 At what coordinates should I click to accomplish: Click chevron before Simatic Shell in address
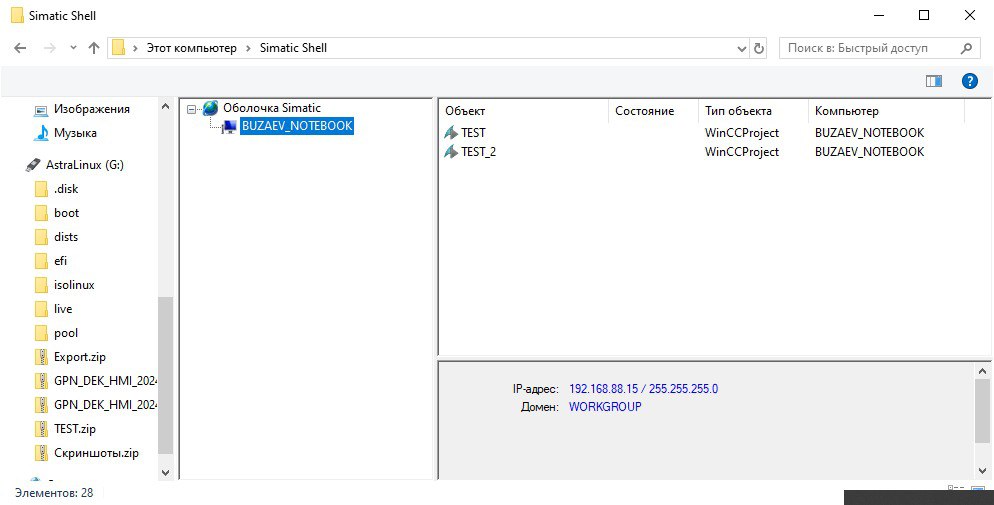248,48
